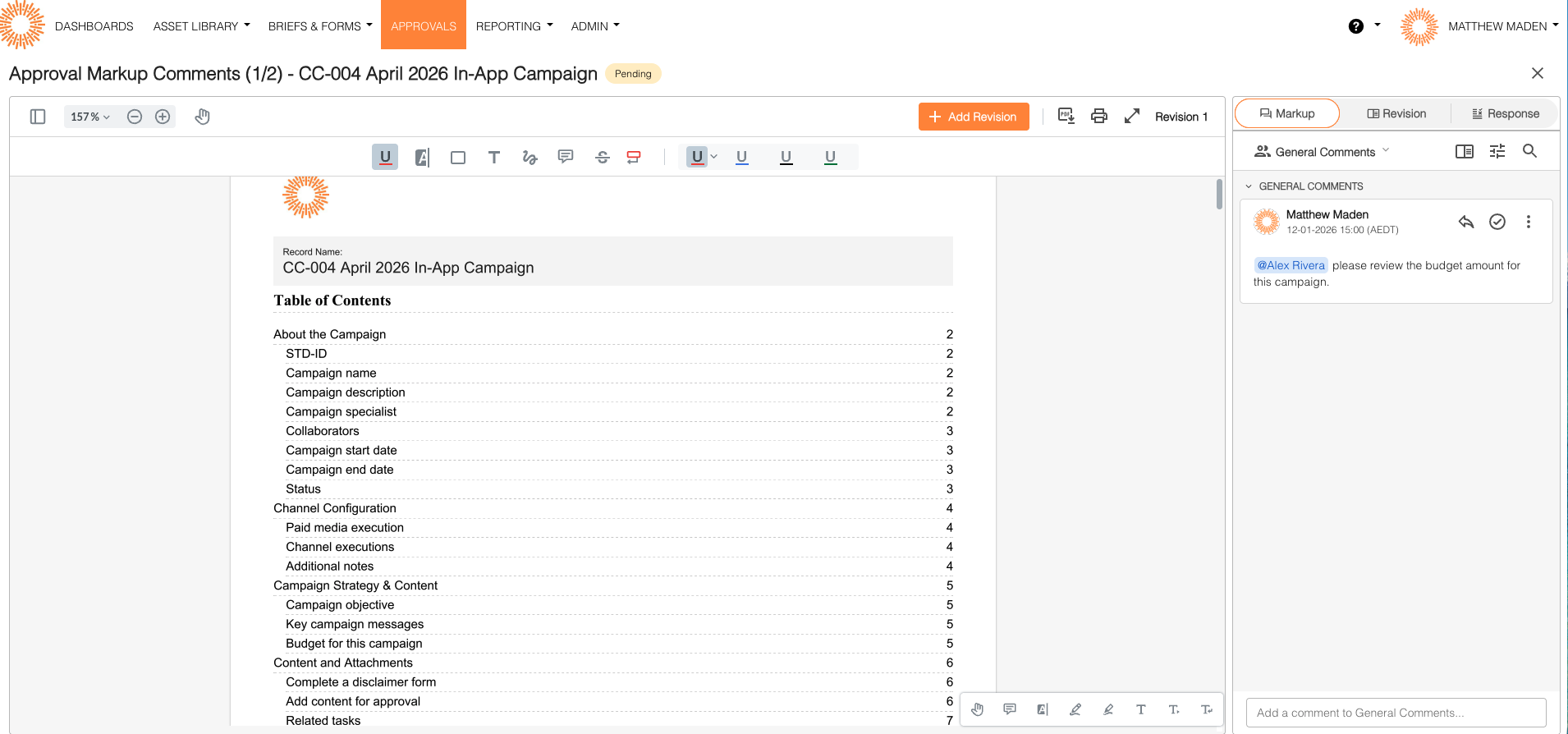The height and width of the screenshot is (734, 1568).
Task: Click the download PDF icon
Action: click(x=1066, y=117)
